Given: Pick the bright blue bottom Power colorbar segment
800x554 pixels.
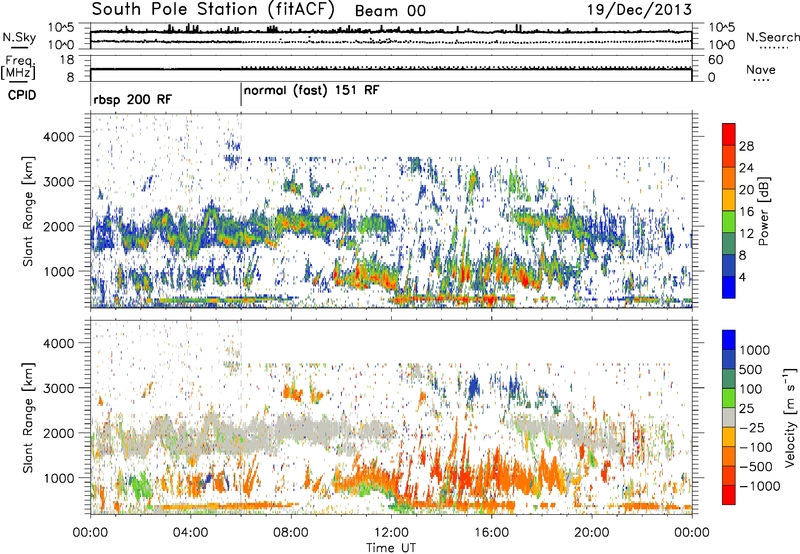Looking at the screenshot, I should (729, 288).
